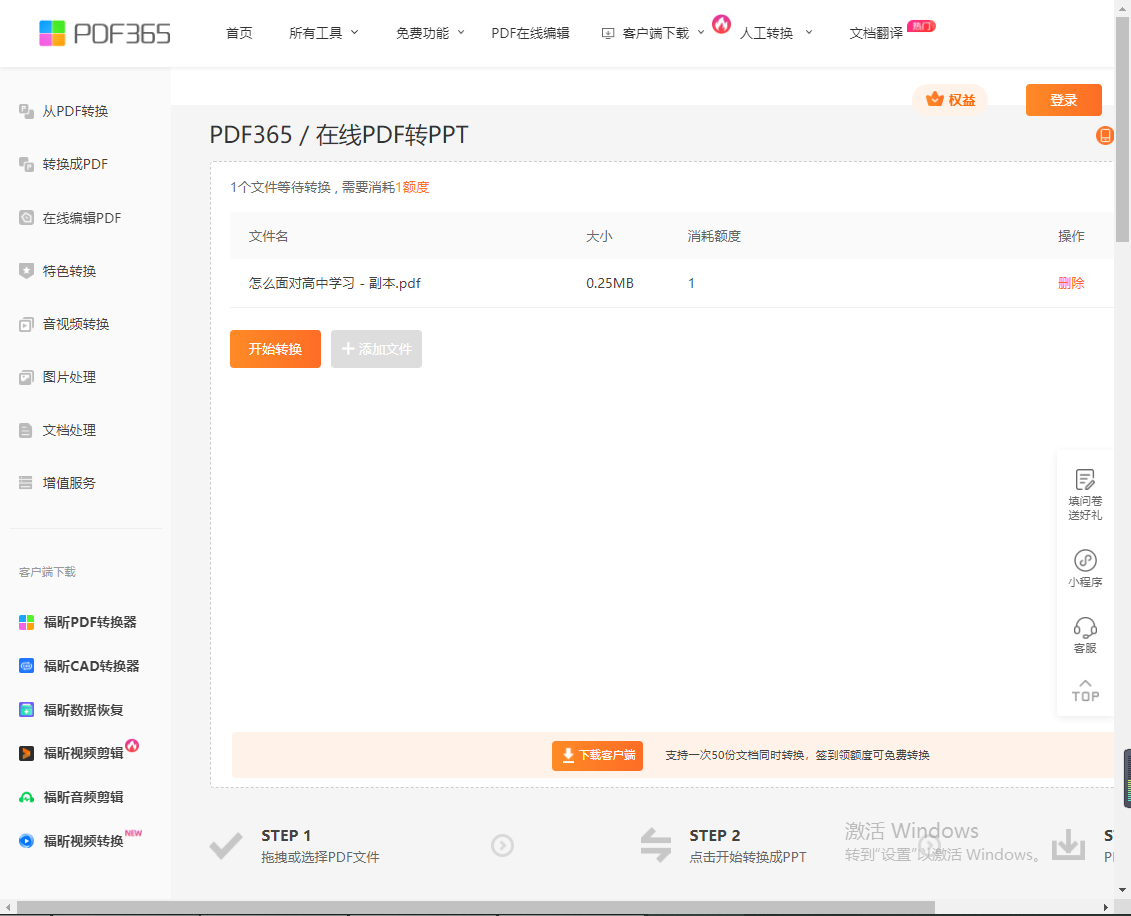The height and width of the screenshot is (916, 1131).
Task: Click the vertical scrollbar thumb
Action: click(x=1122, y=130)
